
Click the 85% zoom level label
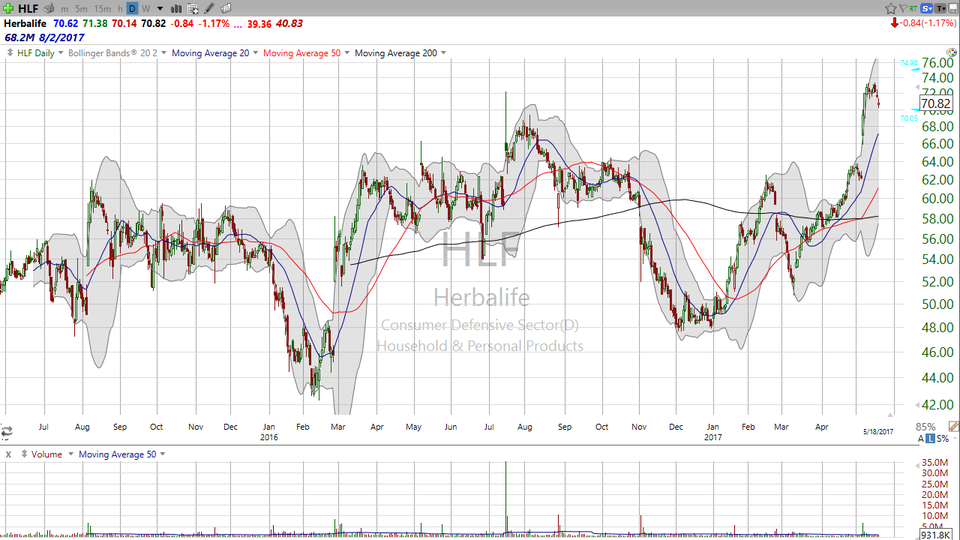[926, 427]
